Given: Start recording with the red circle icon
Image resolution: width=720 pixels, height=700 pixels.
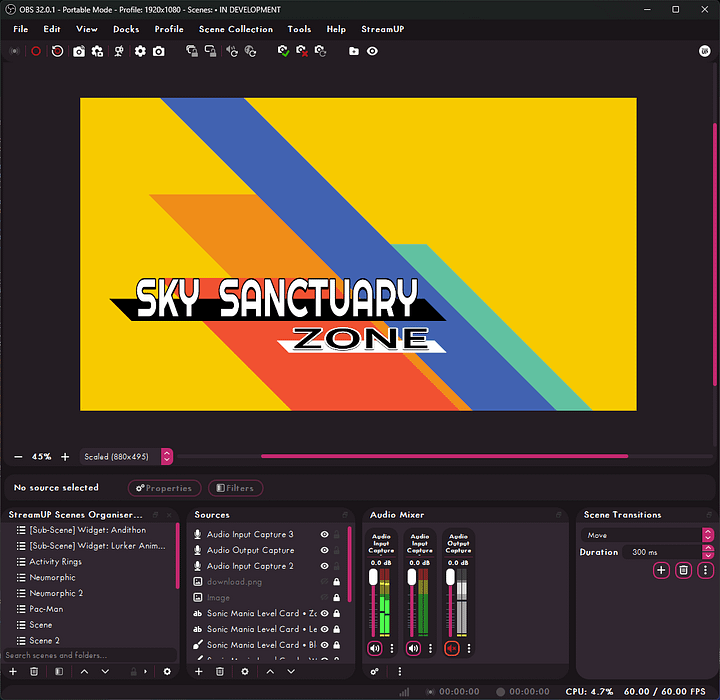Looking at the screenshot, I should coord(36,51).
